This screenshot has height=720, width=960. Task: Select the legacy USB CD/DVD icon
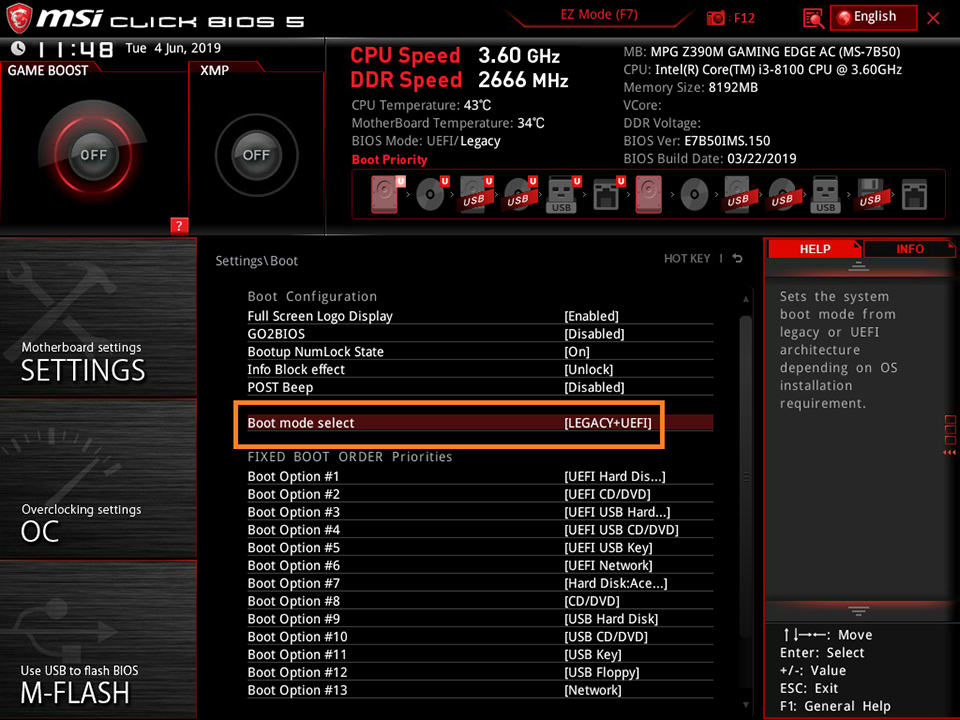click(x=782, y=195)
